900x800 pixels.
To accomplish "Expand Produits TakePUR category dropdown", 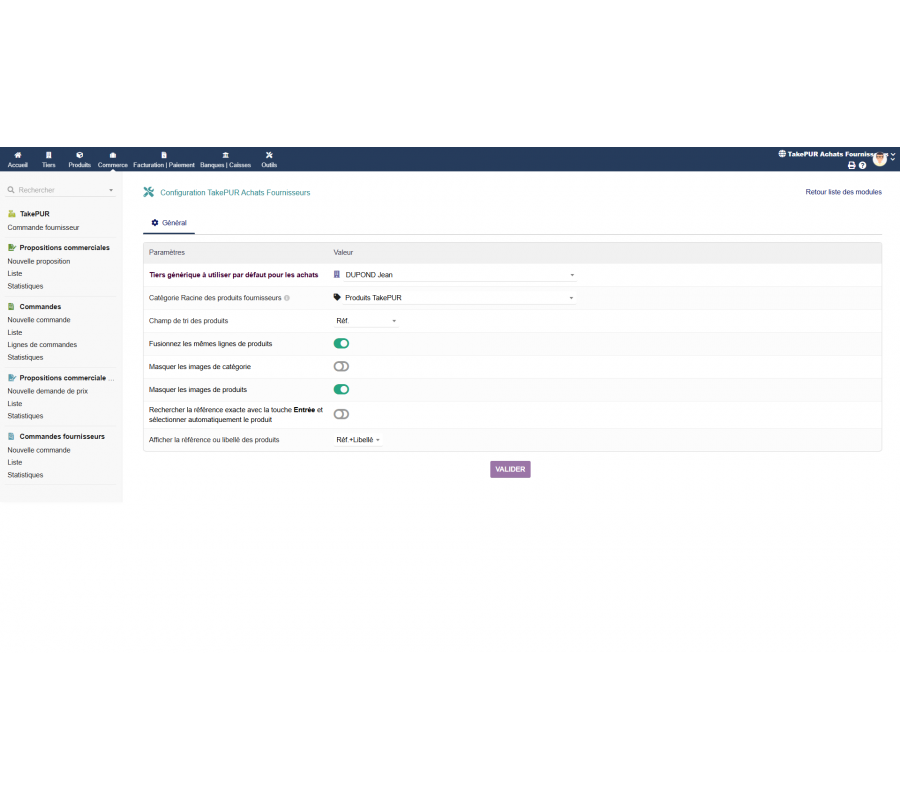I will pyautogui.click(x=454, y=298).
